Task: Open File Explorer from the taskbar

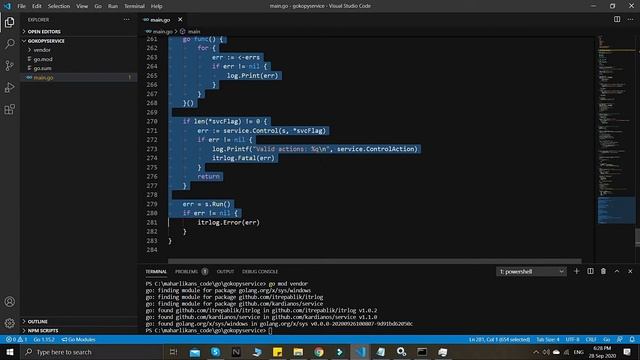Action: 298,352
